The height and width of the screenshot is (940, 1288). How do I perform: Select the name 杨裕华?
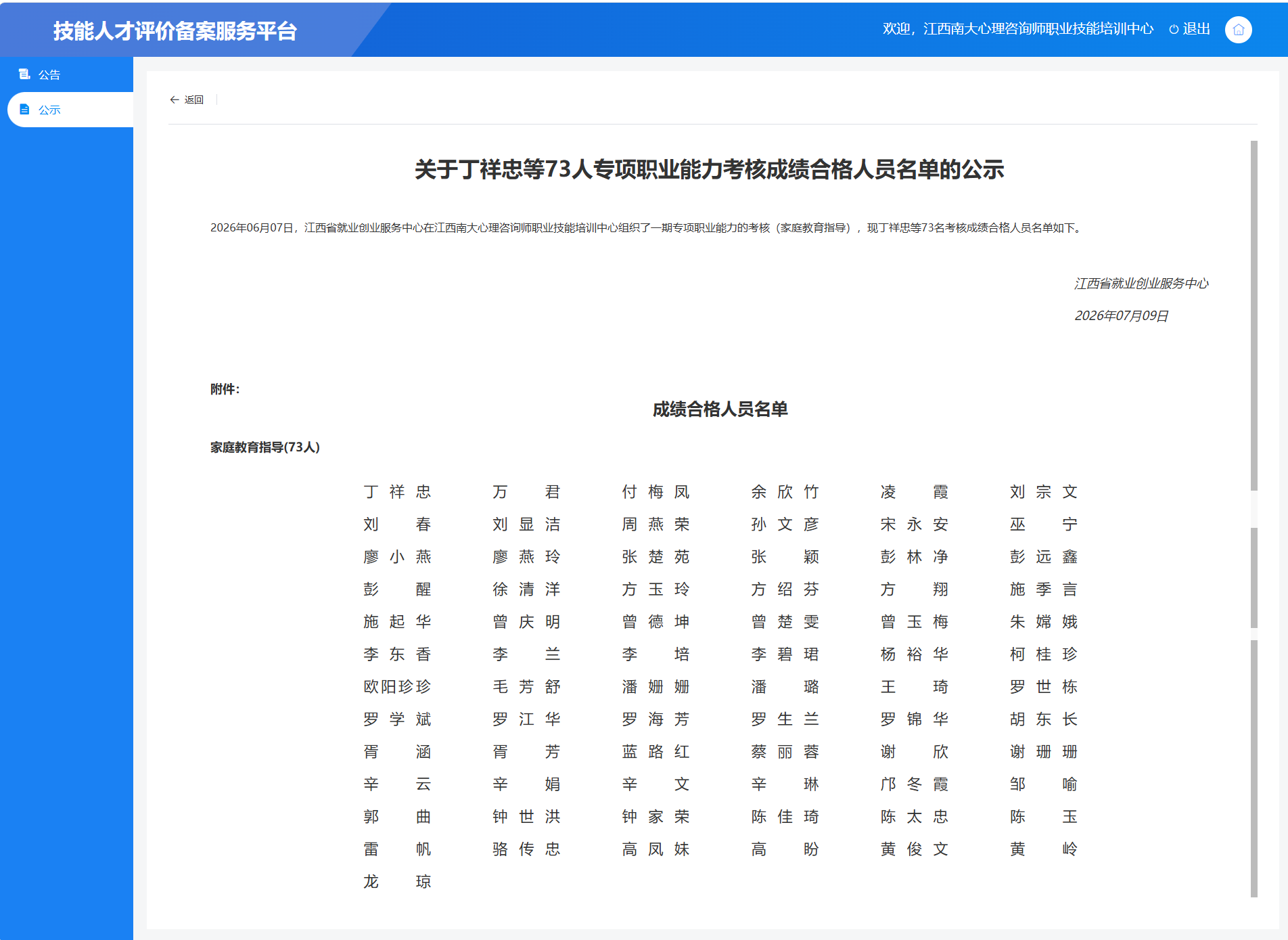[x=914, y=654]
